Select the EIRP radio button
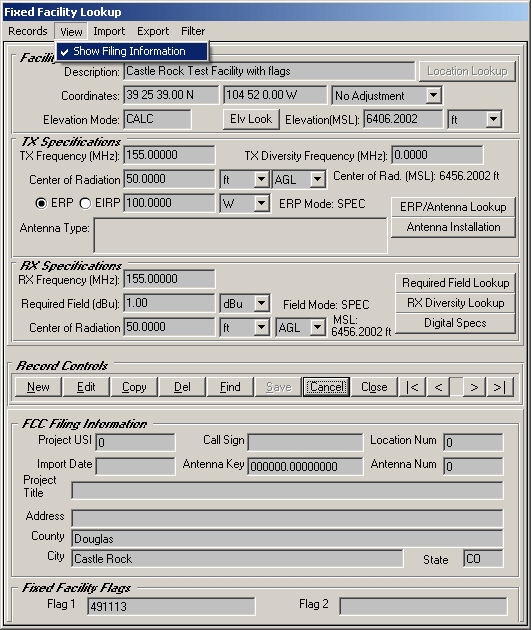Screen dimensions: 531x630 tap(85, 203)
